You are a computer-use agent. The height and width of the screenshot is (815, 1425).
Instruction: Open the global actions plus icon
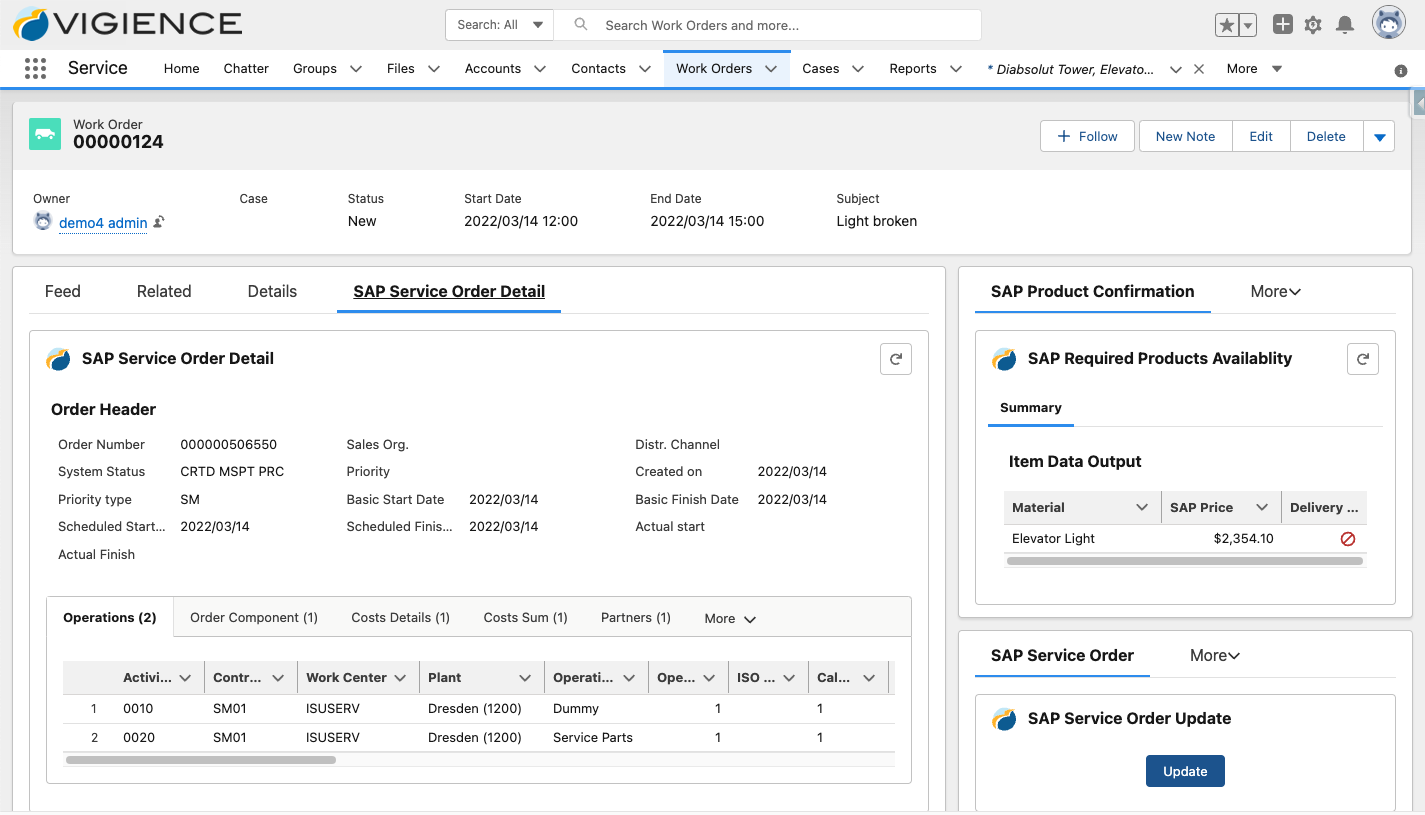point(1283,25)
